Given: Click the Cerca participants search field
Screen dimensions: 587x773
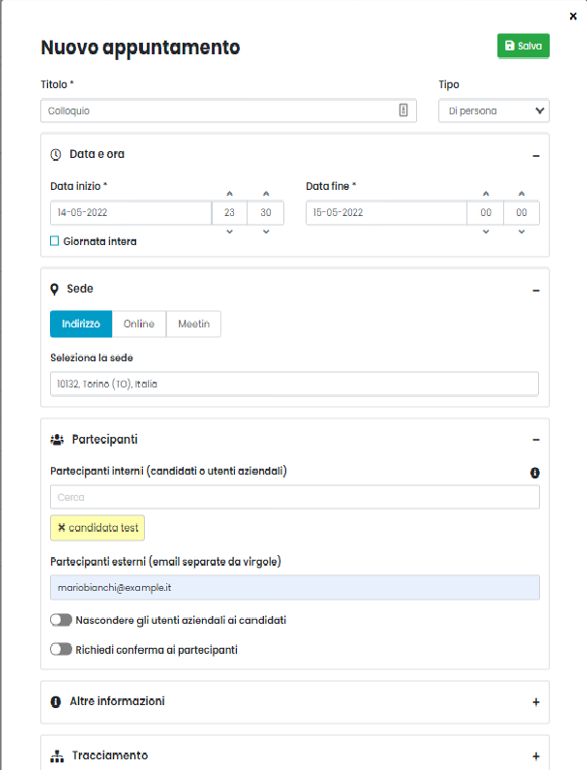Looking at the screenshot, I should [295, 497].
